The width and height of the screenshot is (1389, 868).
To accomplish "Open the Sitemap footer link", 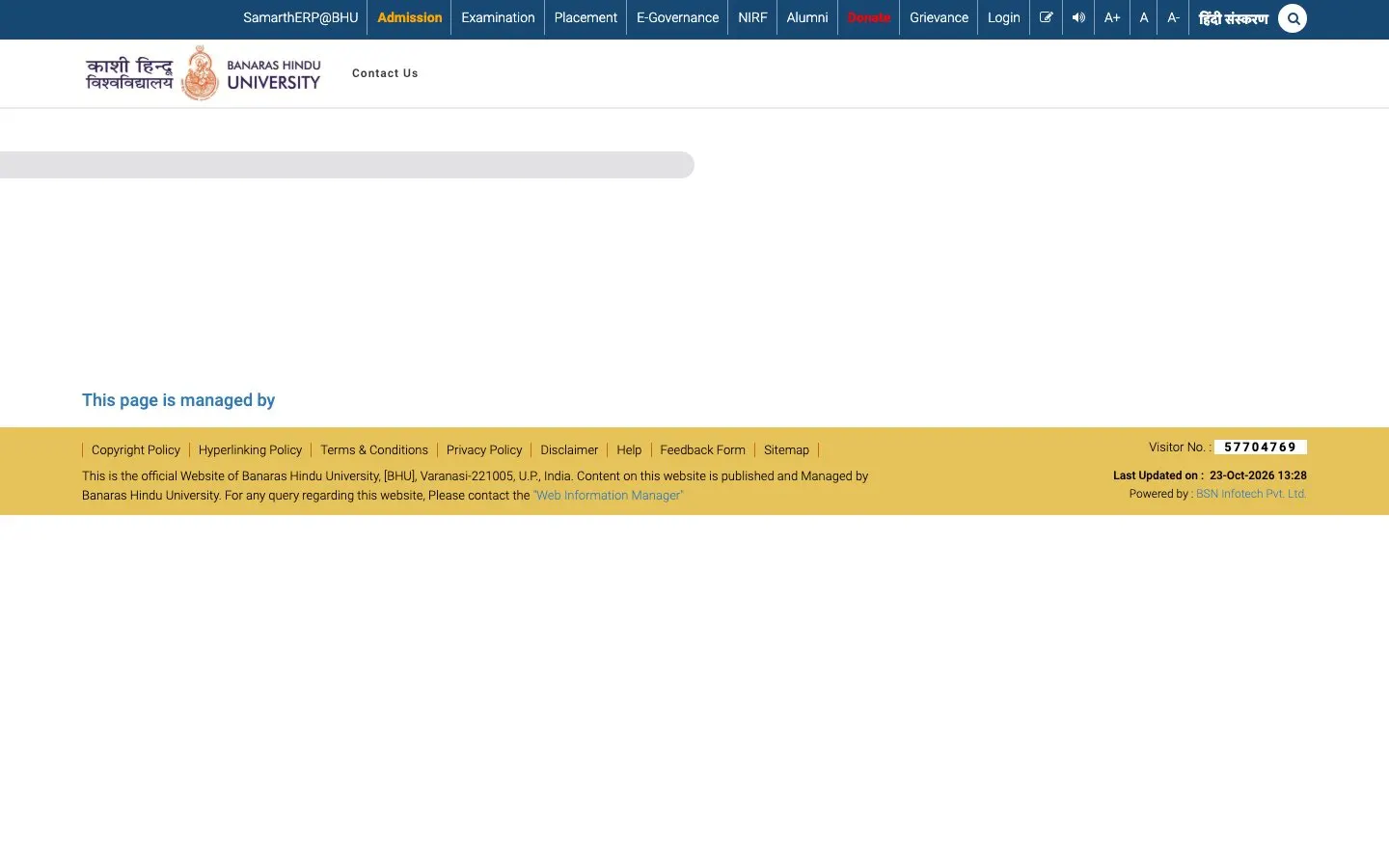I will click(x=786, y=450).
